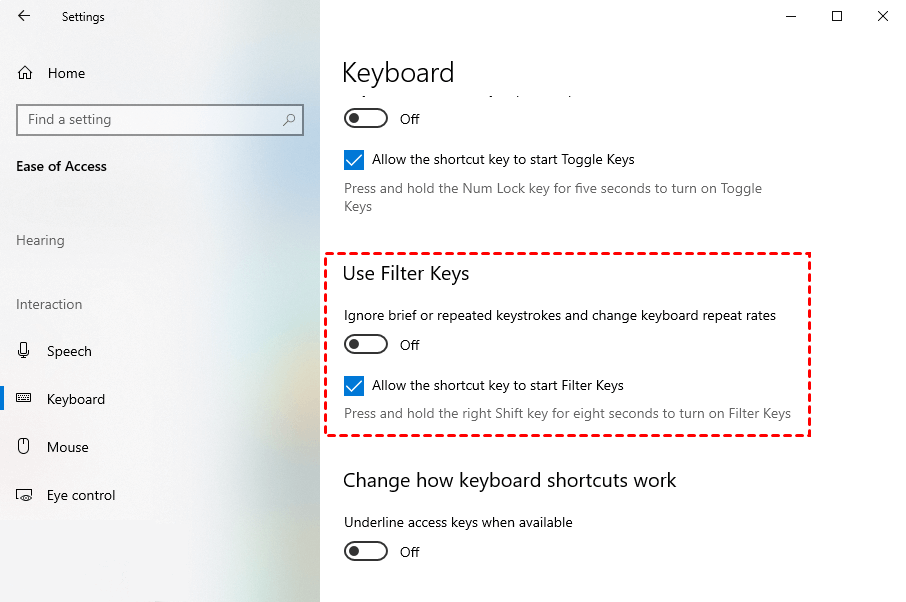
Task: Select the Keyboard sidebar item
Action: (x=76, y=399)
